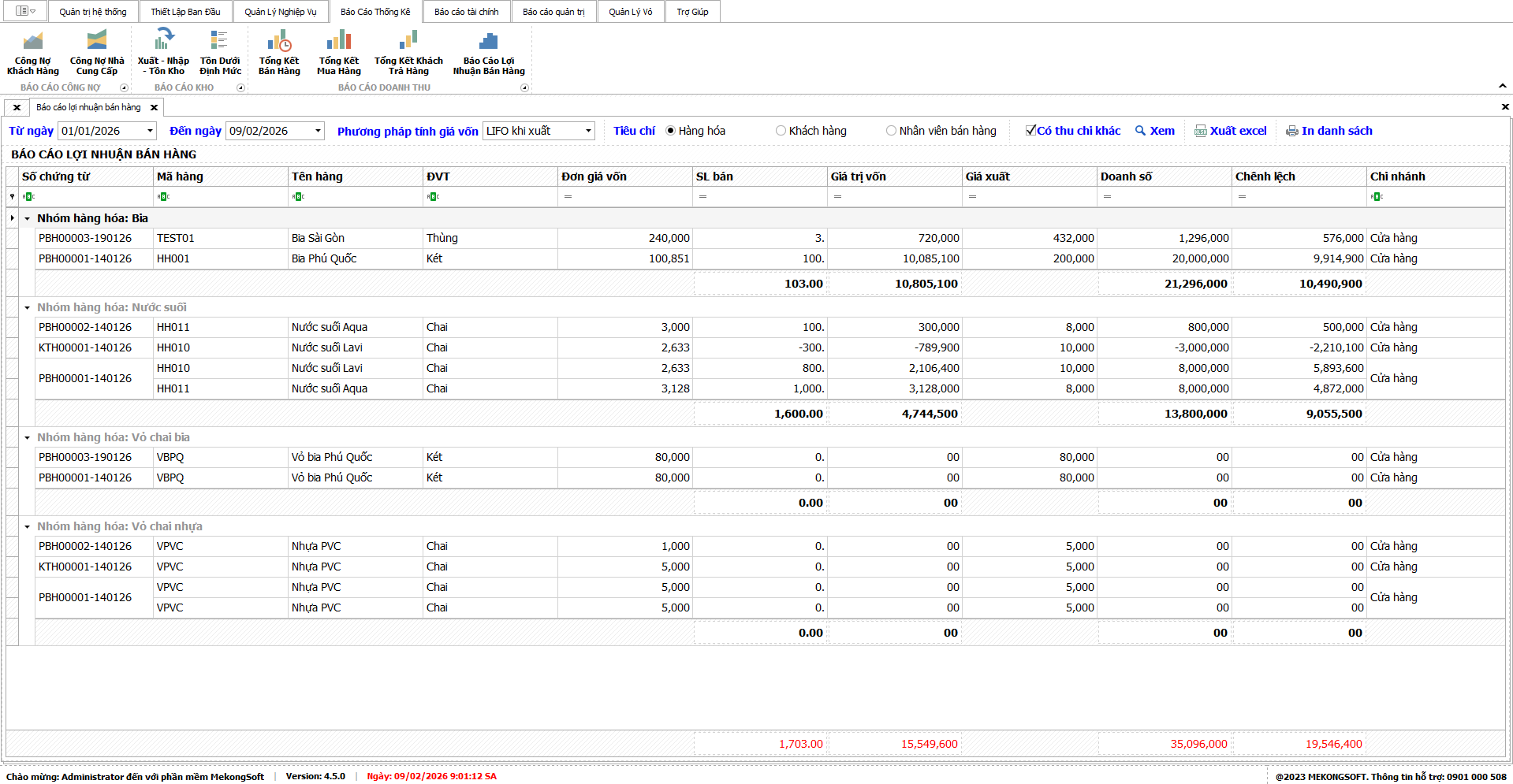Select the Hàng hóa radio option
The height and width of the screenshot is (784, 1513).
(671, 131)
